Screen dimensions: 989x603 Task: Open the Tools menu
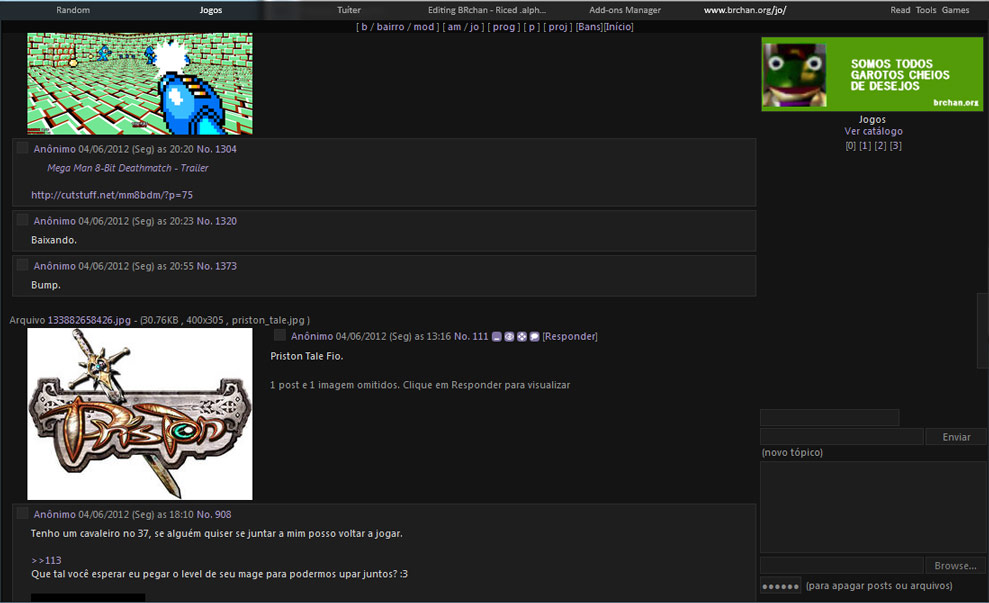[926, 10]
